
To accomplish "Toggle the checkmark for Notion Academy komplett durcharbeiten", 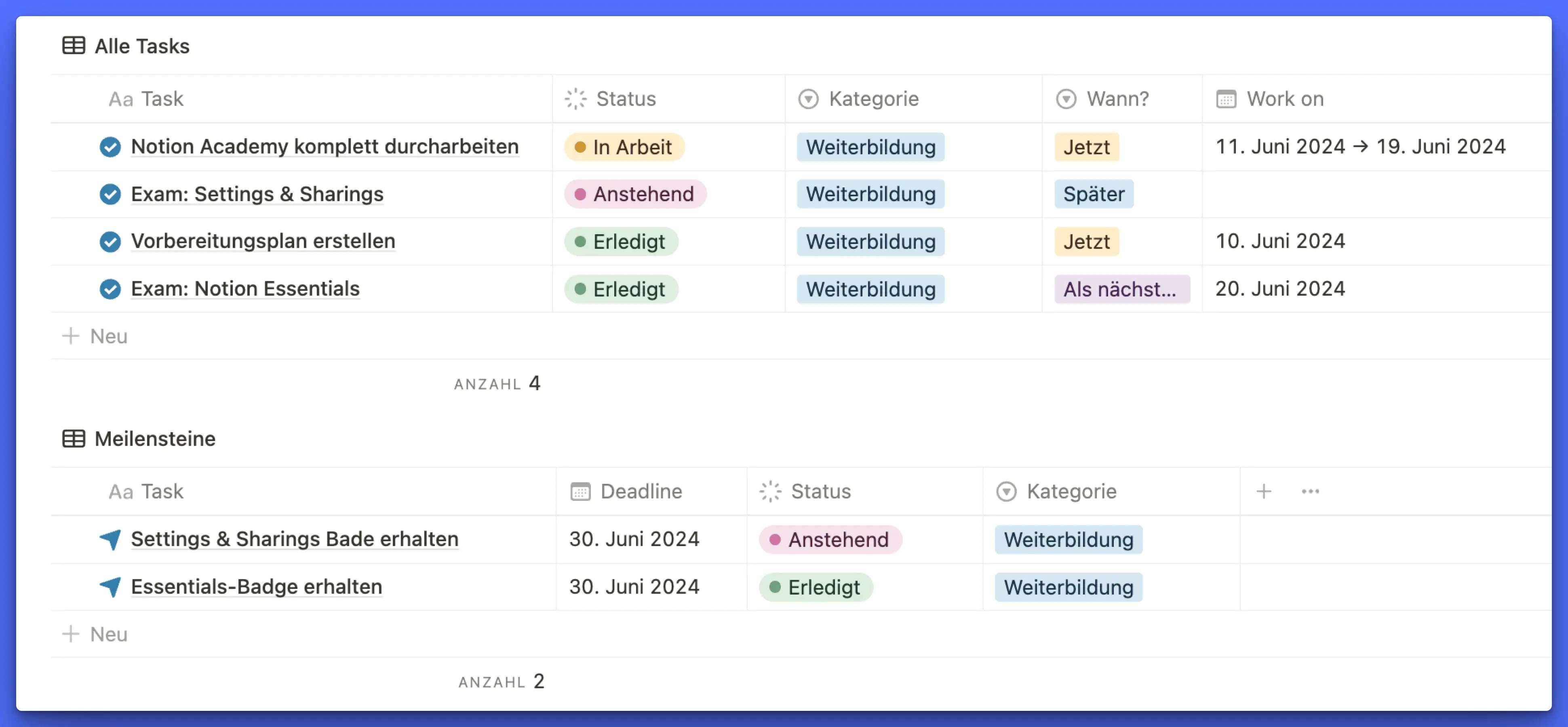I will [x=110, y=147].
